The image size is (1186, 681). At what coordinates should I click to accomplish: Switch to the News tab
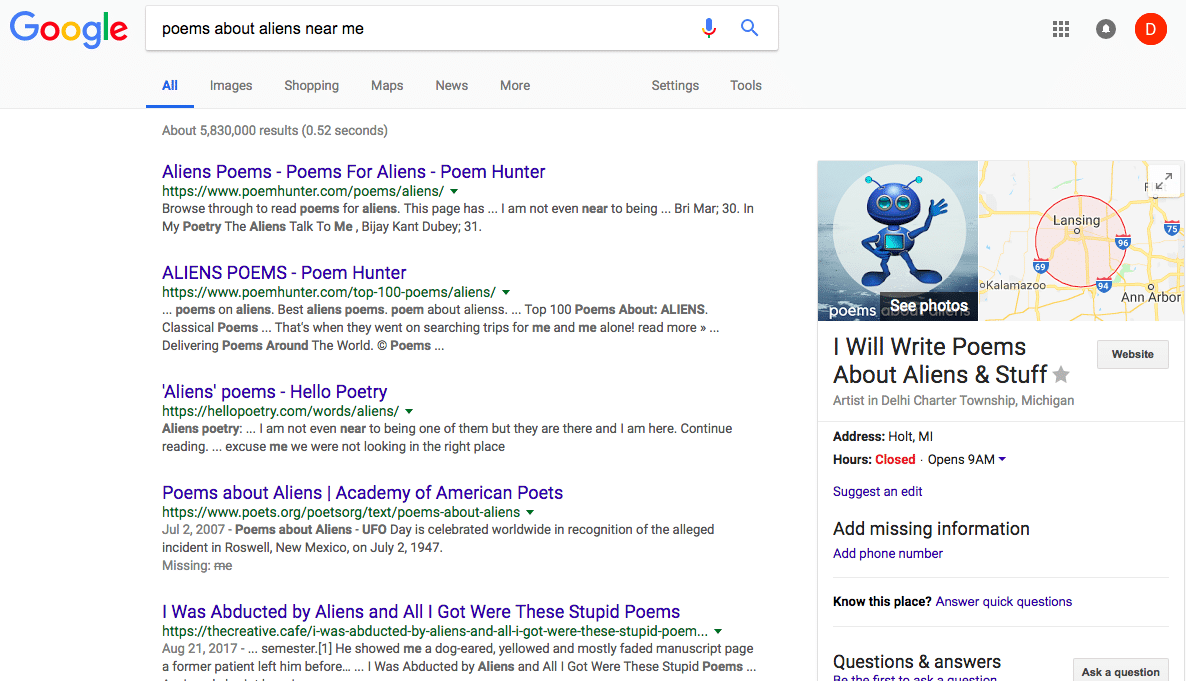tap(452, 86)
